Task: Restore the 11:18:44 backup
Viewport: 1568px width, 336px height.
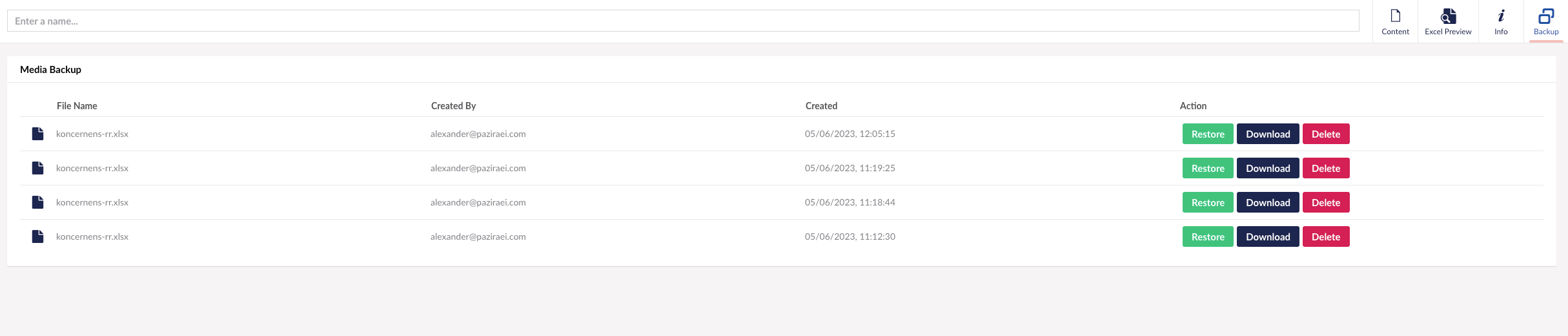Action: [1208, 202]
